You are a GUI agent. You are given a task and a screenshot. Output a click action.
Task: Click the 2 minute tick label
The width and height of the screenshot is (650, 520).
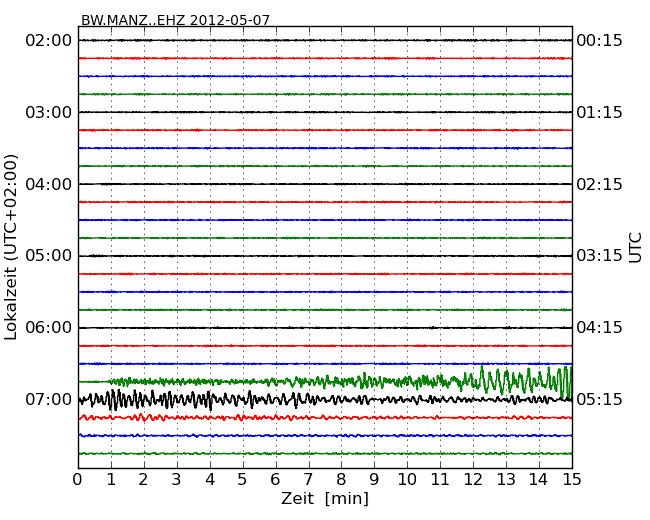(143, 480)
